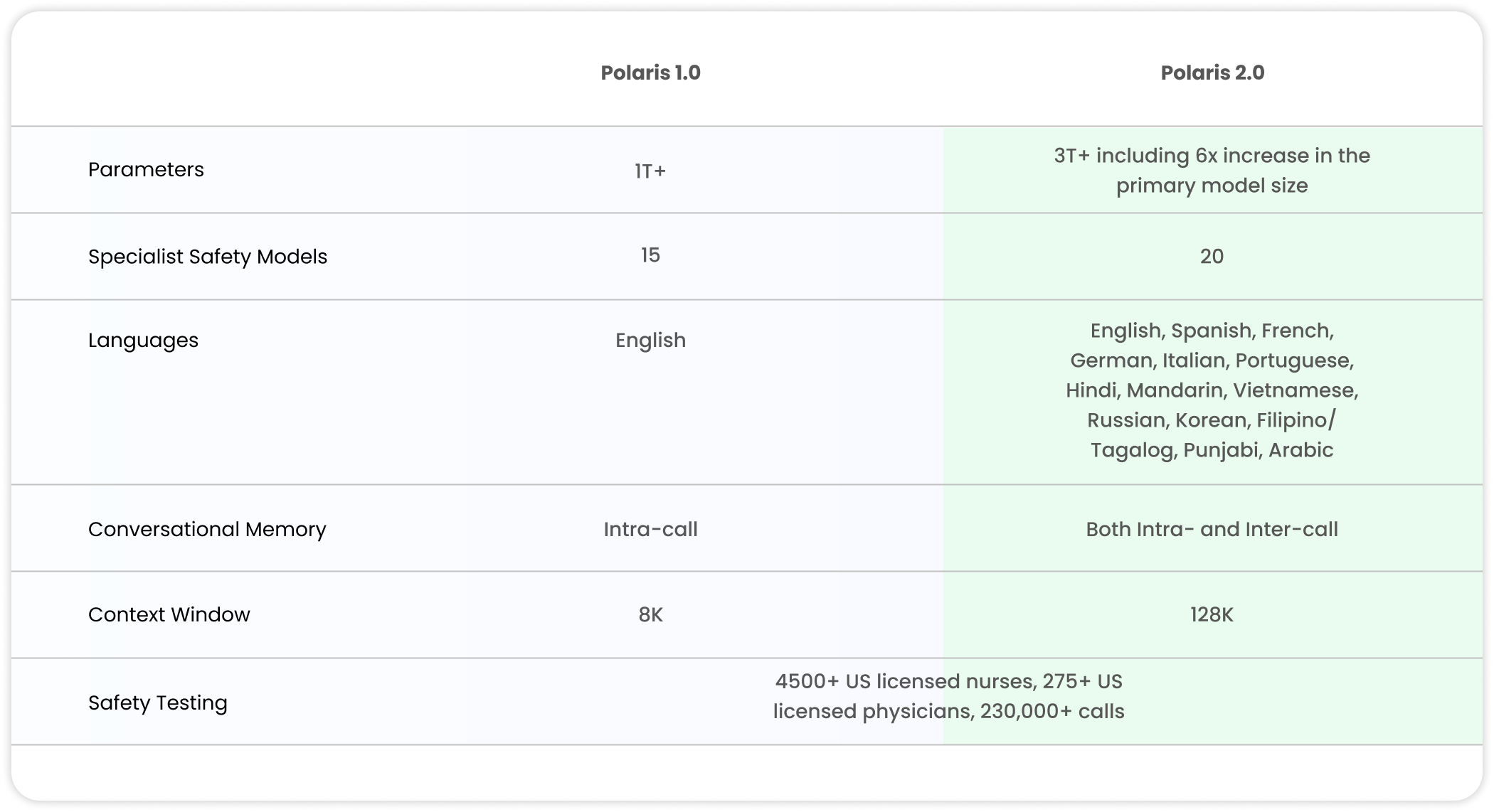Click the 1T+ parameters value
The image size is (1494, 812).
point(650,171)
